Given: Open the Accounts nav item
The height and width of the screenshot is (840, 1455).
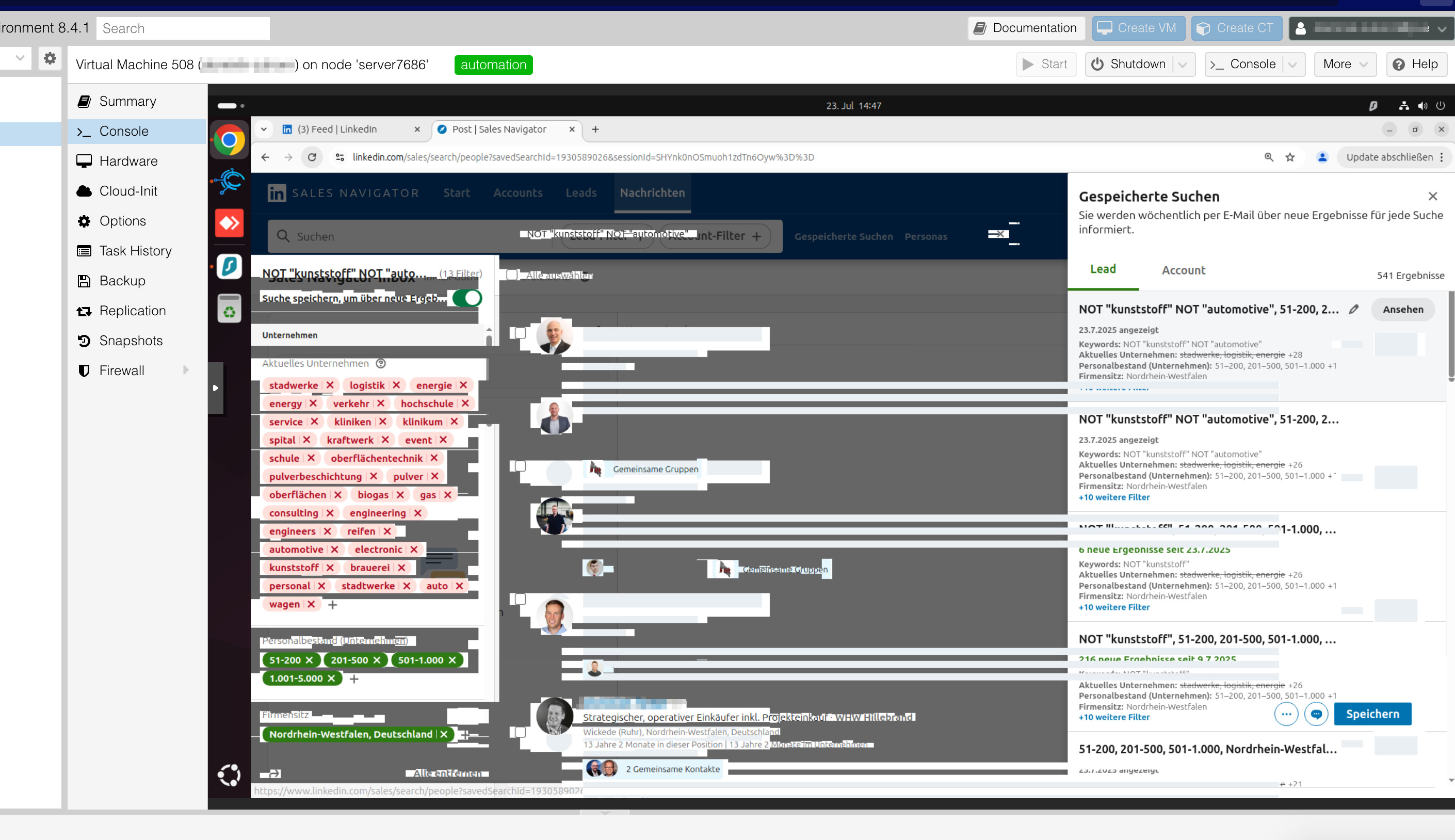Looking at the screenshot, I should pyautogui.click(x=518, y=192).
